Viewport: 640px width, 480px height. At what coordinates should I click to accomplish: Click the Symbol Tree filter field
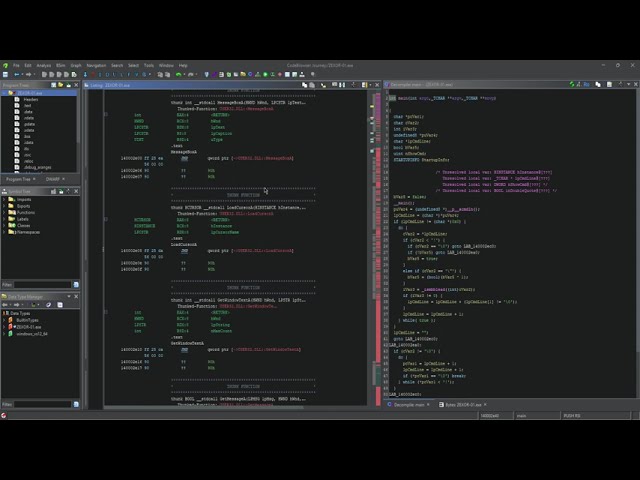pyautogui.click(x=42, y=284)
